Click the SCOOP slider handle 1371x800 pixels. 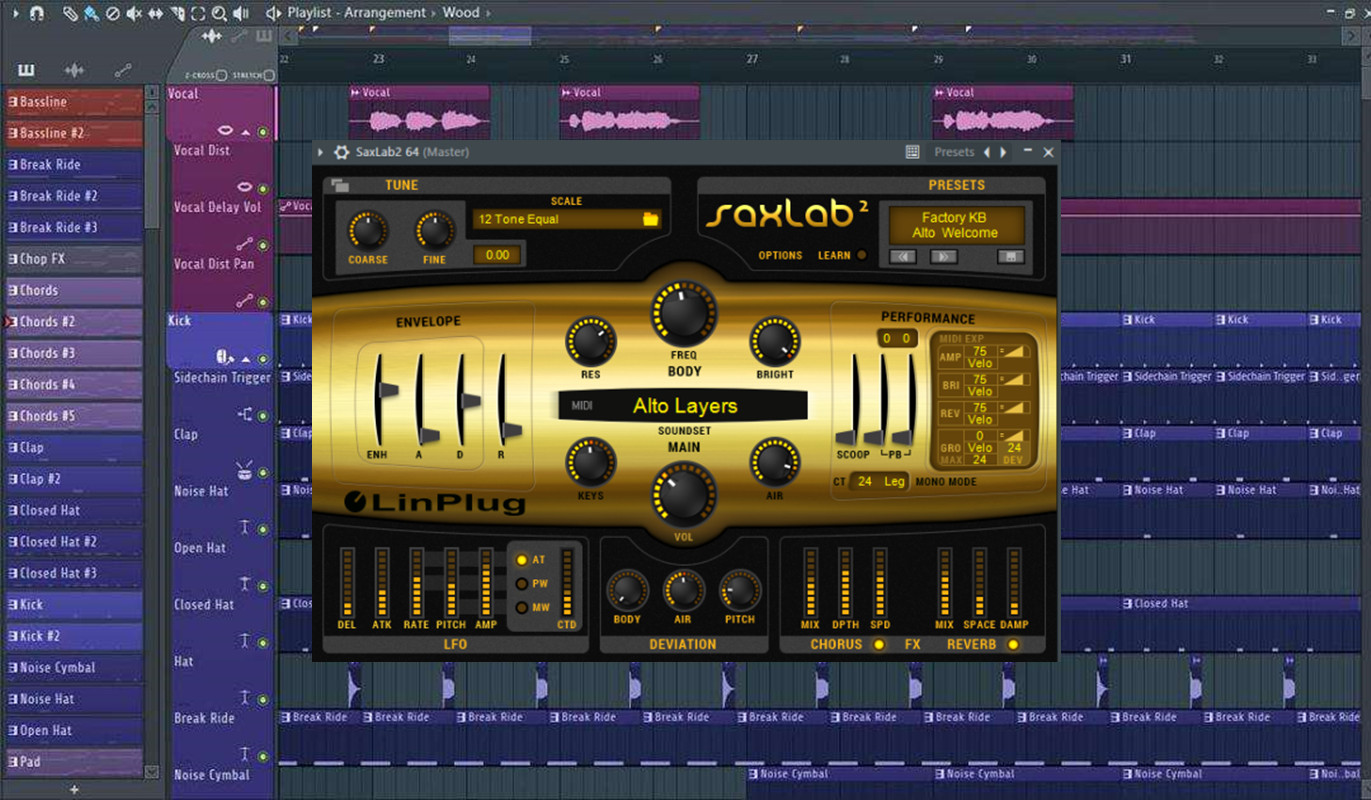click(x=846, y=437)
